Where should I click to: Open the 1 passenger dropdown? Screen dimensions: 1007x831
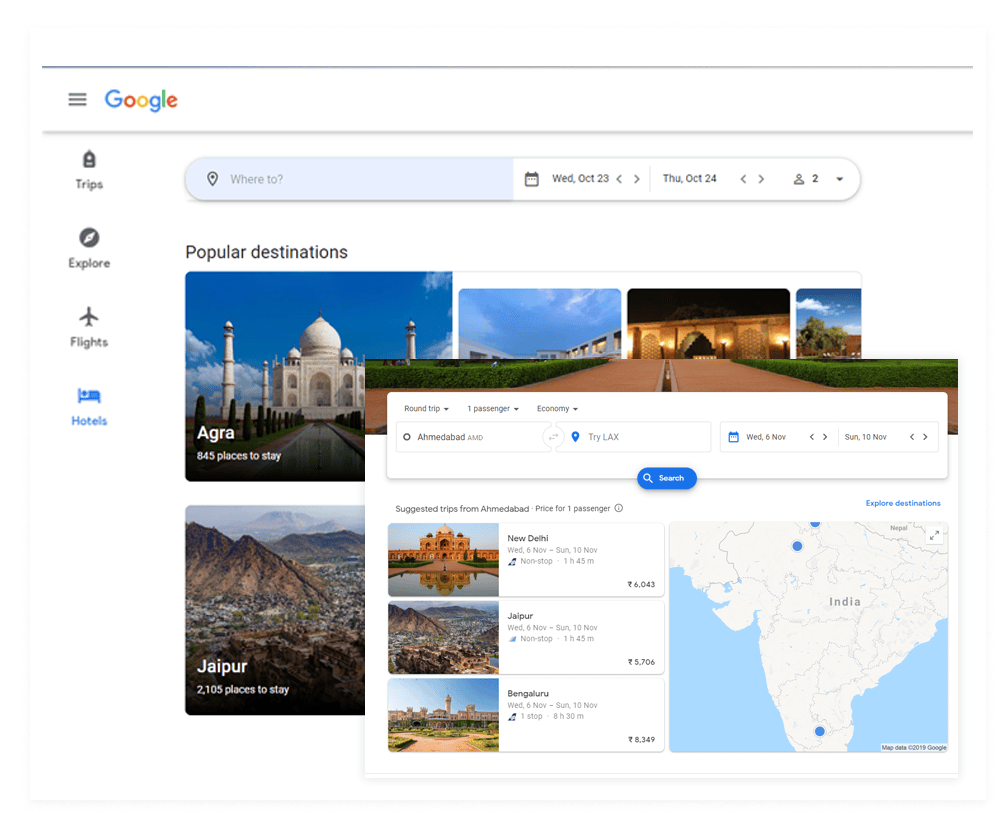tap(493, 408)
